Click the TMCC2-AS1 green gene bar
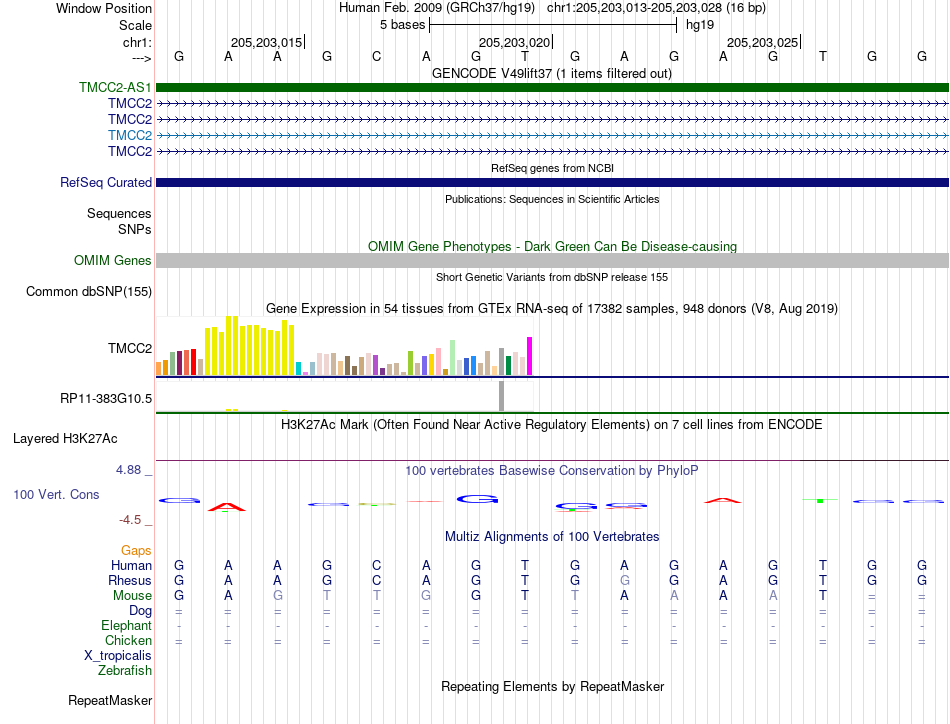Screen dimensions: 950x724 [x=552, y=87]
